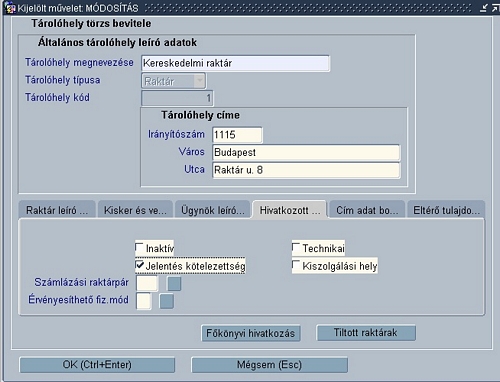The image size is (500, 382).
Task: Click the Érvényesíthető fiz.mód label
Action: [78, 300]
